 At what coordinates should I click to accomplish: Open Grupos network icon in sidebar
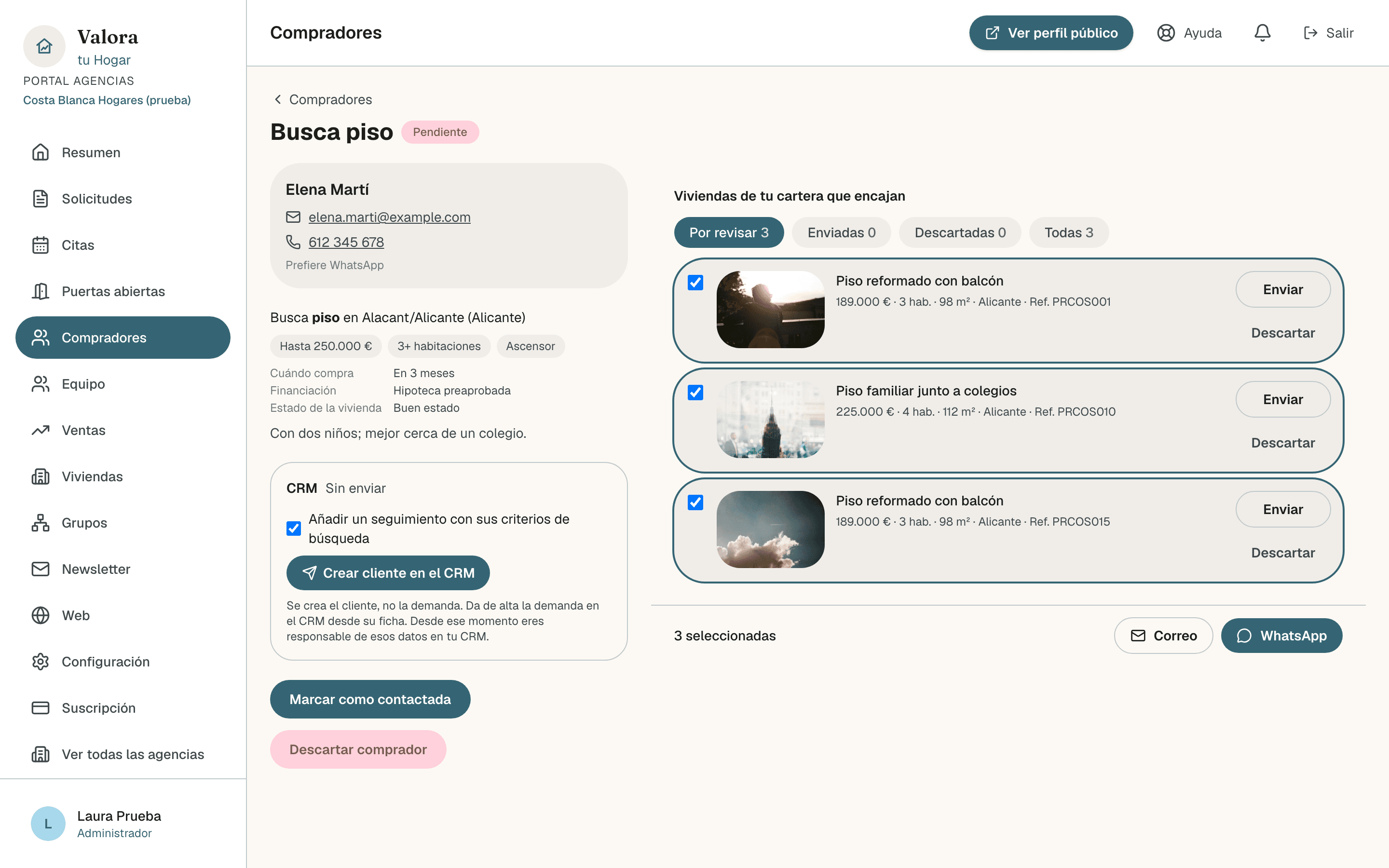tap(40, 523)
